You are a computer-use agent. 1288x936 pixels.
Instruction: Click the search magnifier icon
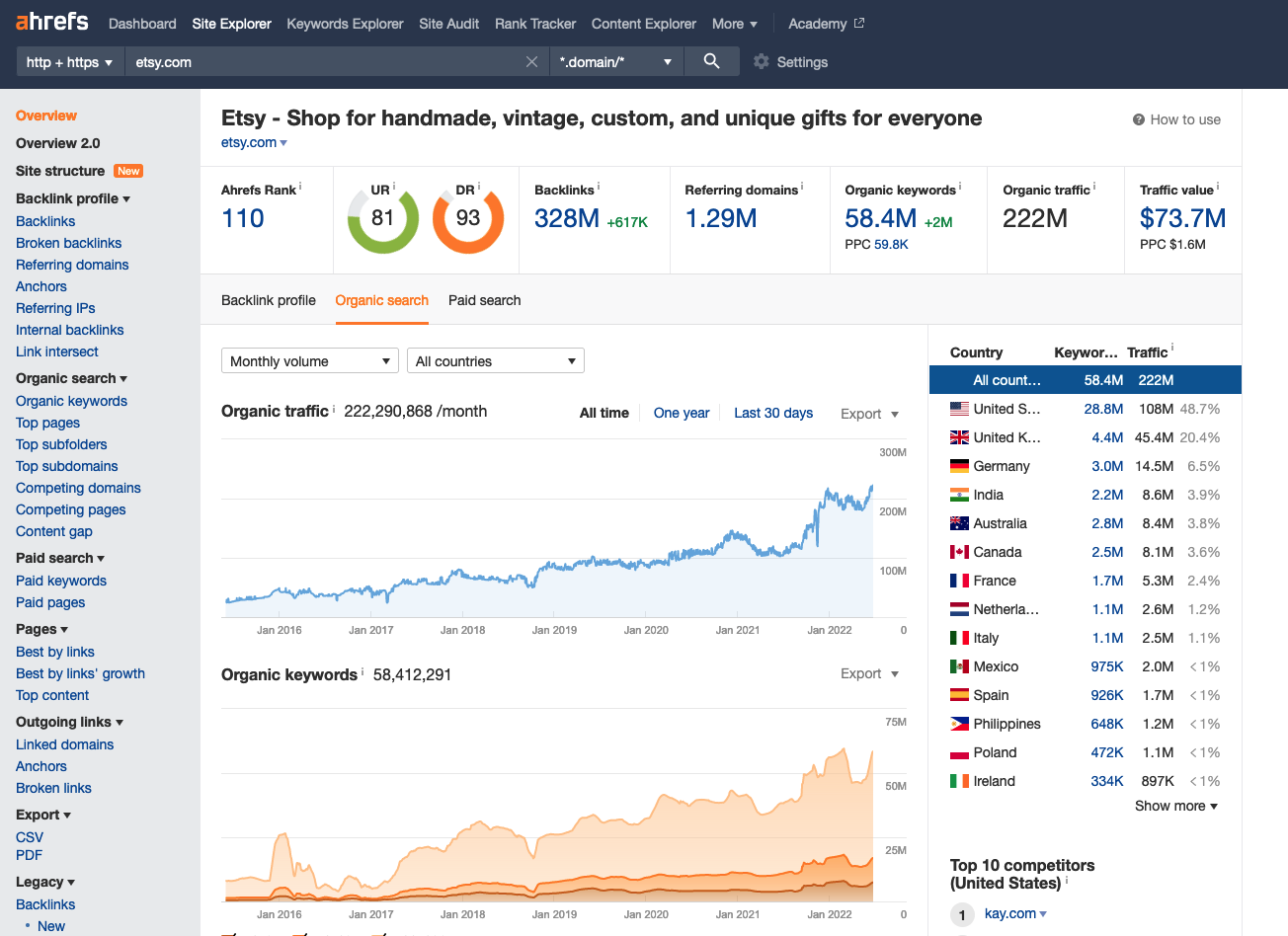click(x=711, y=61)
